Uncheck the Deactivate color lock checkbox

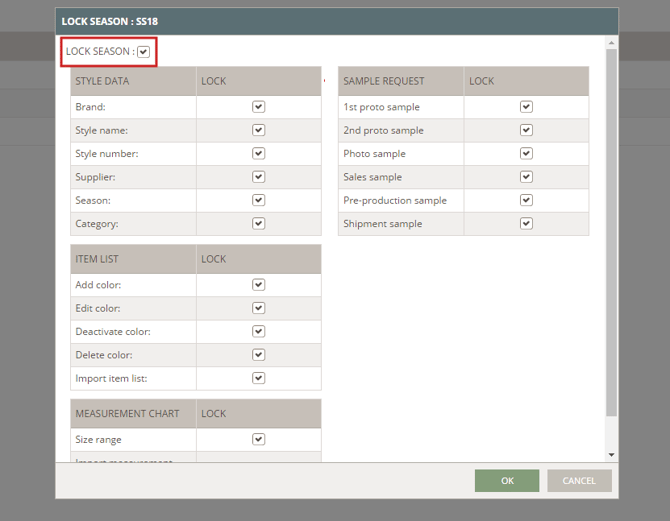(x=258, y=331)
